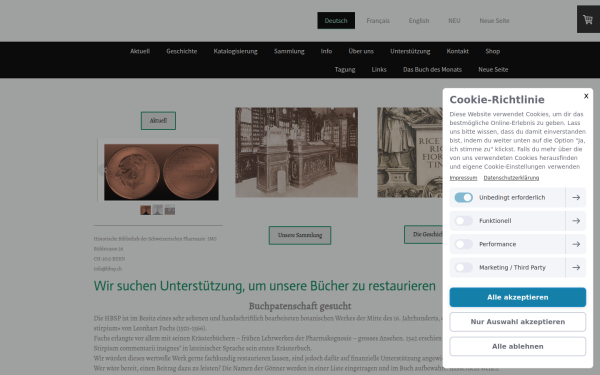Open the Datenschutzerklärung link
600x375 pixels.
coord(511,178)
